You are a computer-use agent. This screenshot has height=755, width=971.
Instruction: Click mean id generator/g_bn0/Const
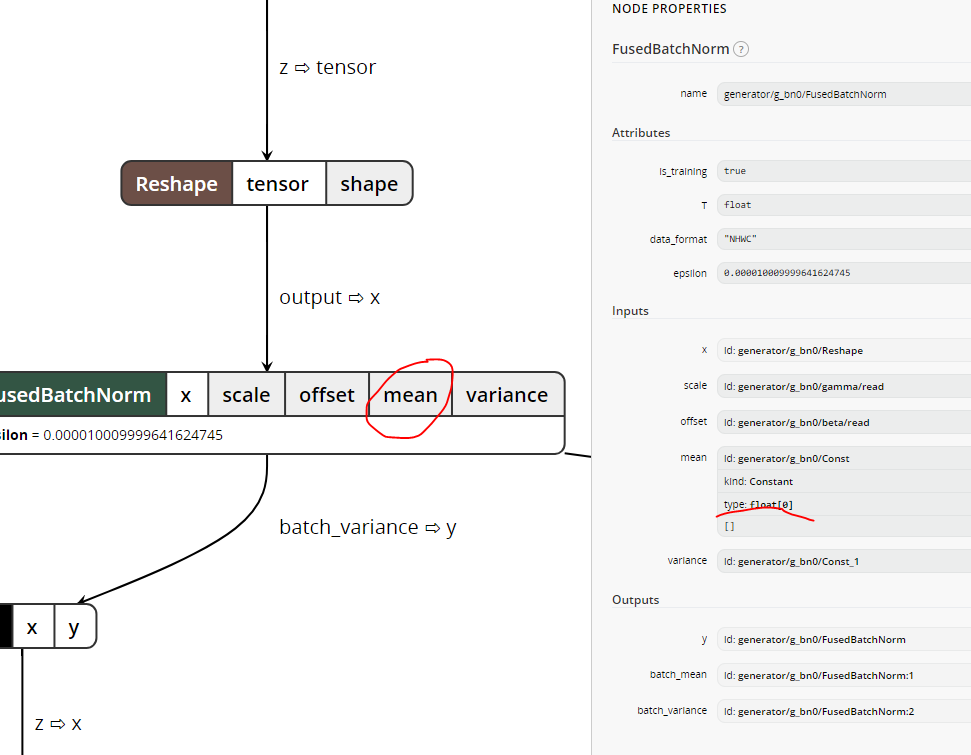(x=843, y=458)
